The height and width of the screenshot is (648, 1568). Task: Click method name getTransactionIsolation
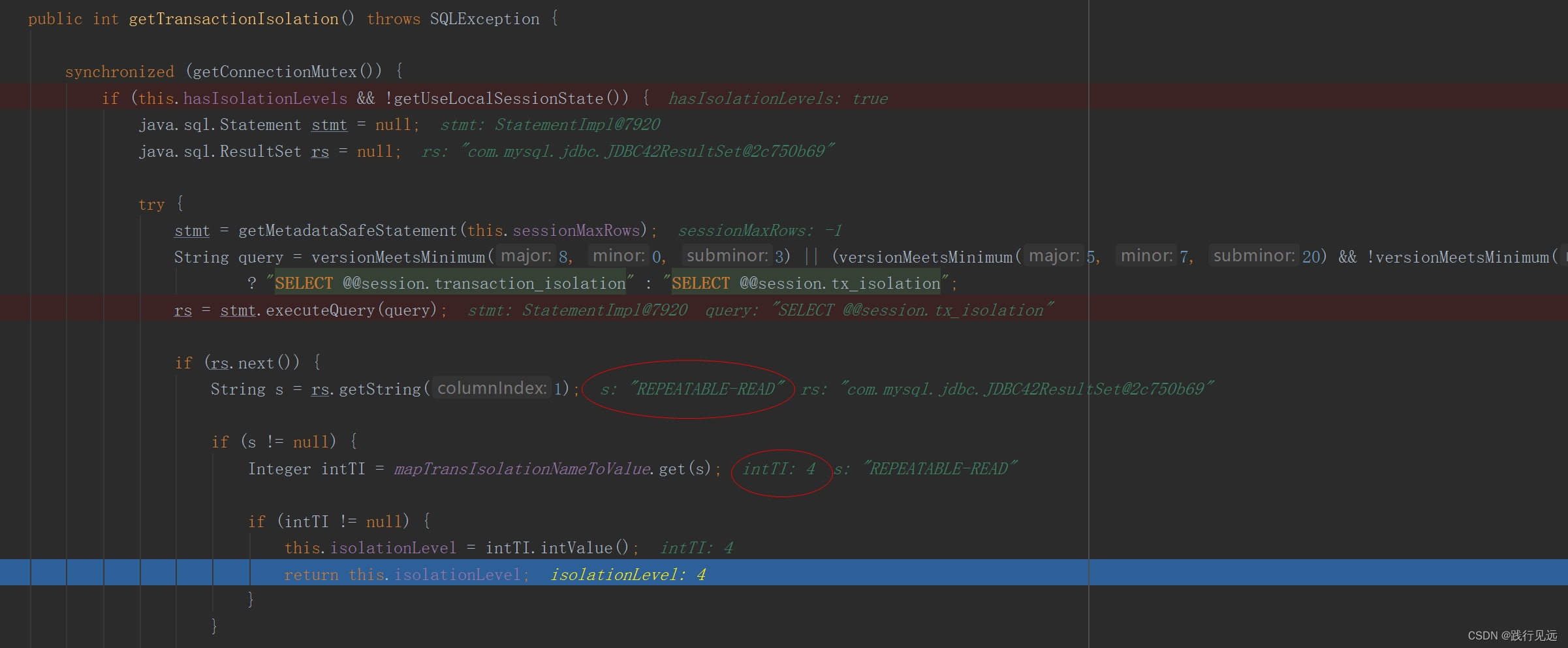point(233,19)
